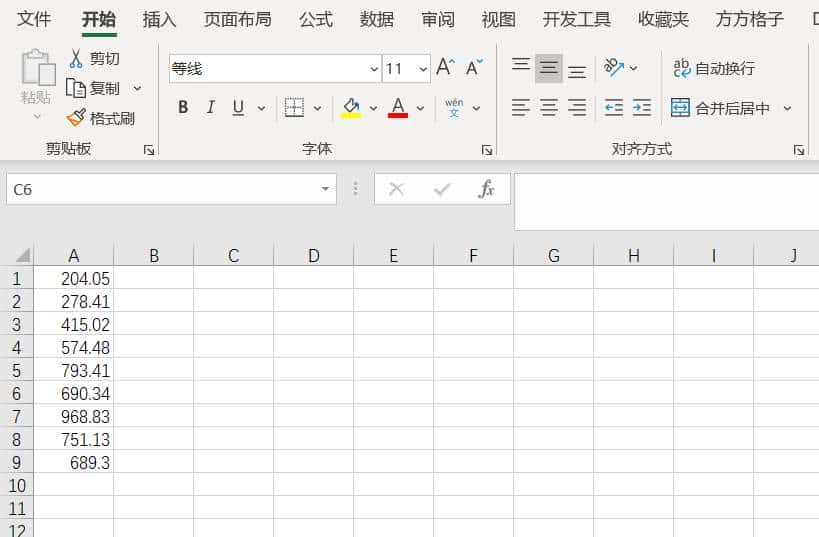819x537 pixels.
Task: Open the 文件 menu
Action: tap(34, 19)
